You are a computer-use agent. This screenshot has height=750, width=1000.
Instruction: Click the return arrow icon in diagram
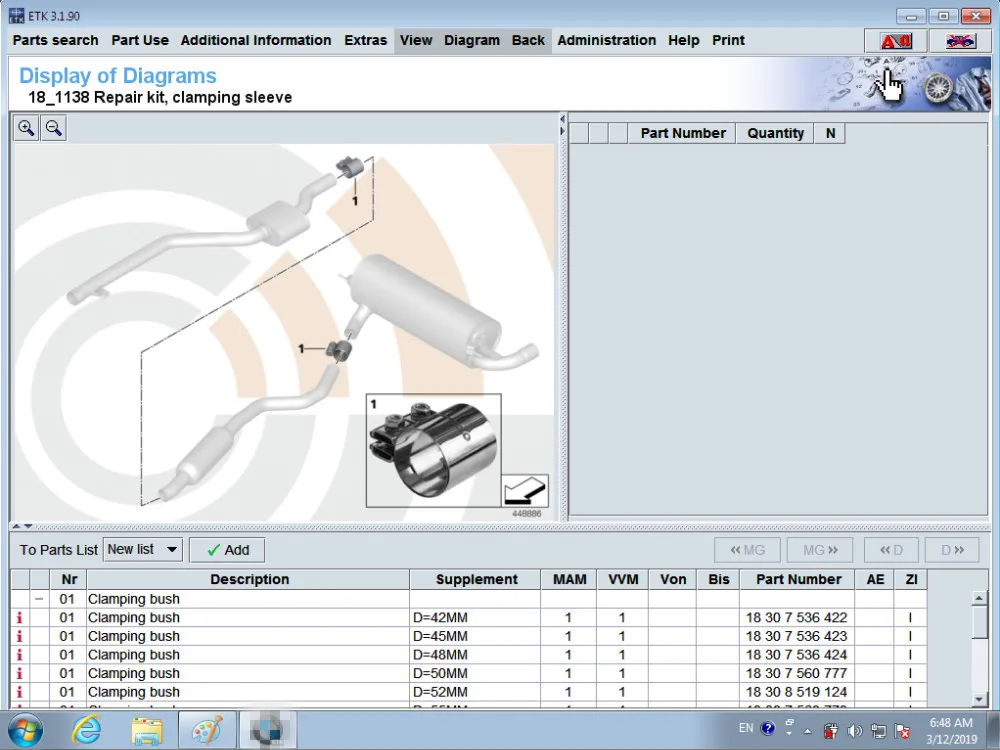pyautogui.click(x=526, y=491)
